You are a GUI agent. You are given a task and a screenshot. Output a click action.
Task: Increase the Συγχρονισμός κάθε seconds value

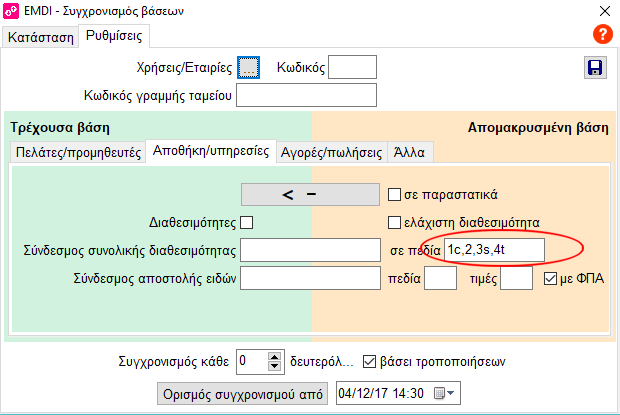(274, 357)
